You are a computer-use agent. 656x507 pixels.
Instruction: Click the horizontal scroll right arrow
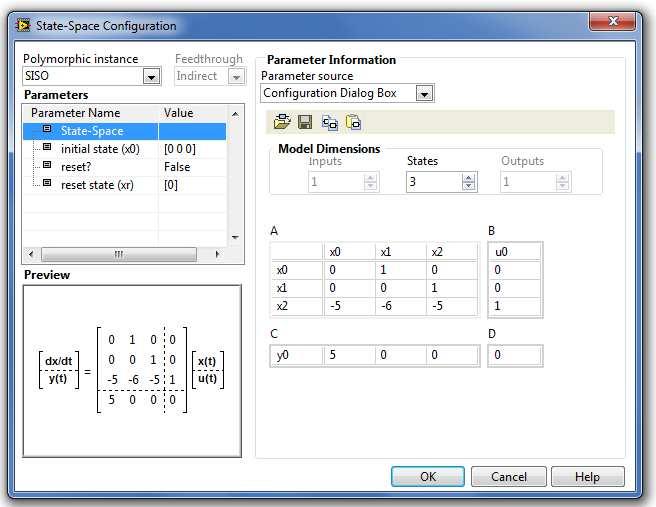(217, 254)
